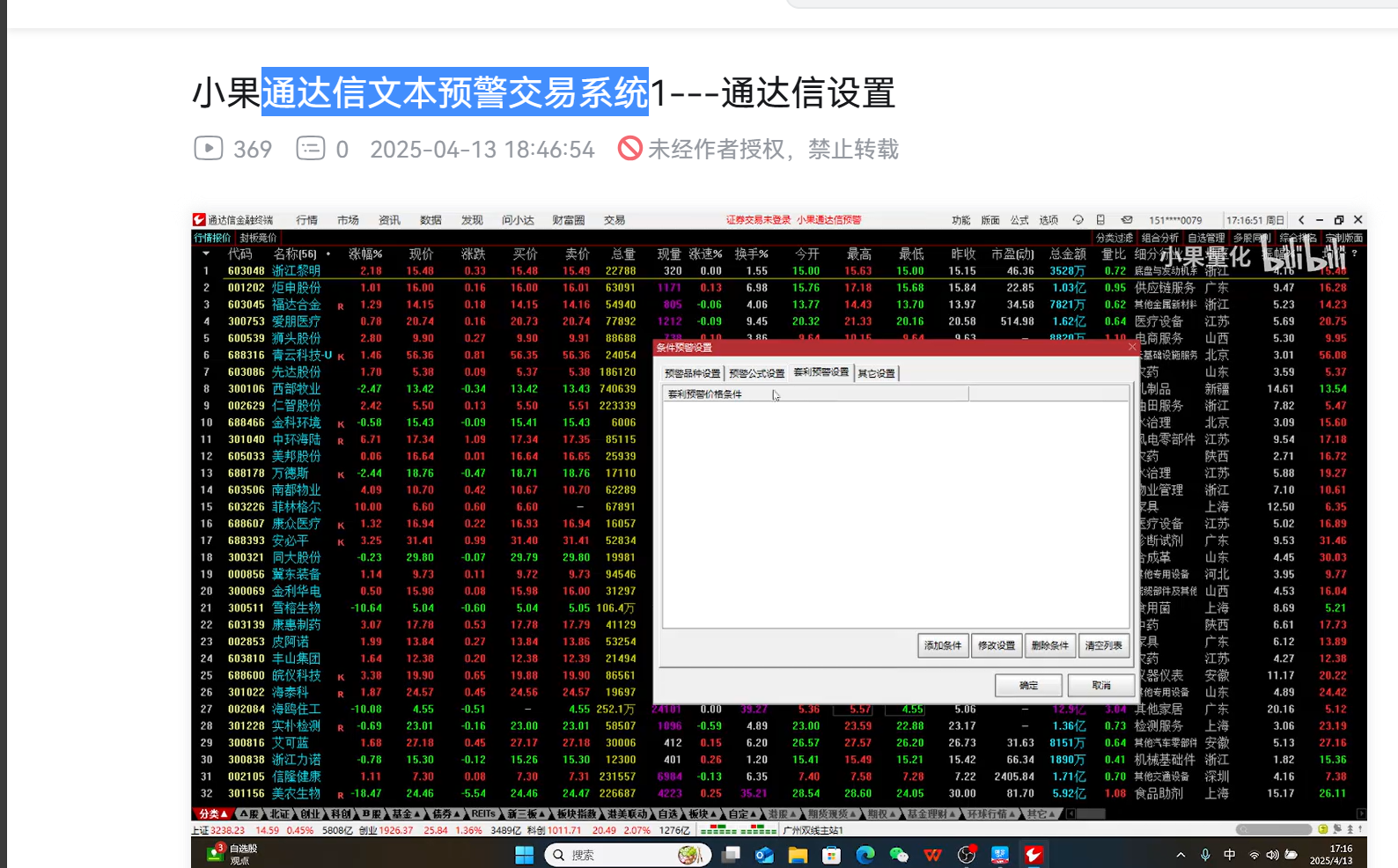Image resolution: width=1398 pixels, height=868 pixels.
Task: Confirm the dialog with 确定
Action: click(1028, 685)
